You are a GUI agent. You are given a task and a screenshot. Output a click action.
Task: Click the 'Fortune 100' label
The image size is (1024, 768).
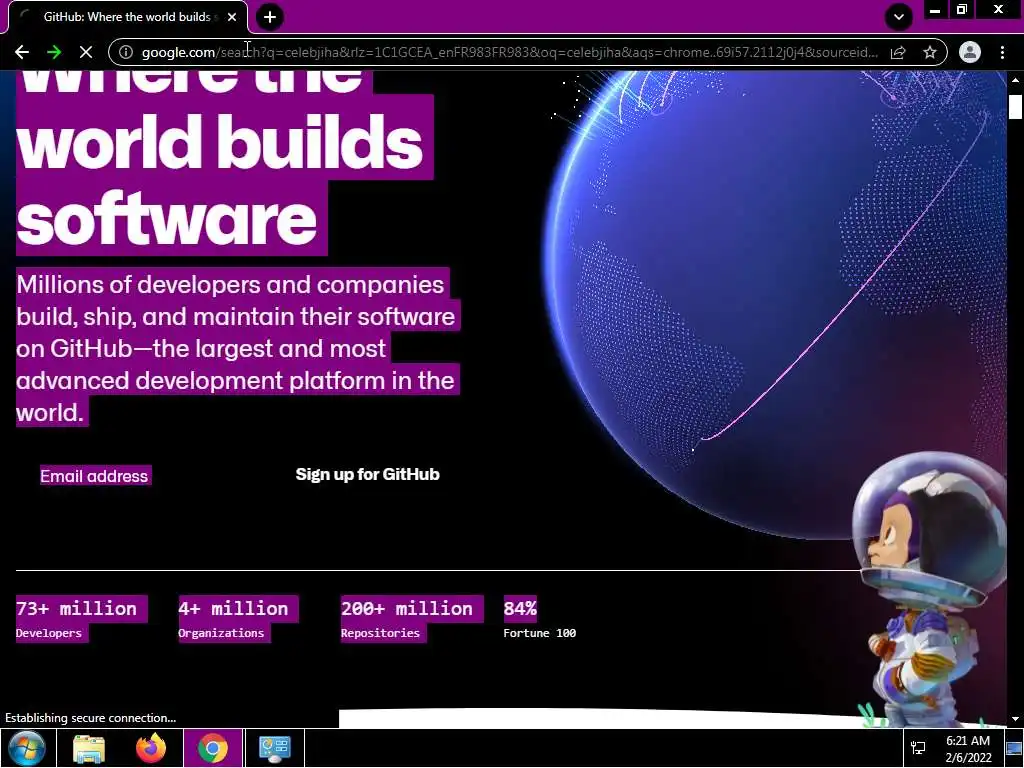(539, 633)
